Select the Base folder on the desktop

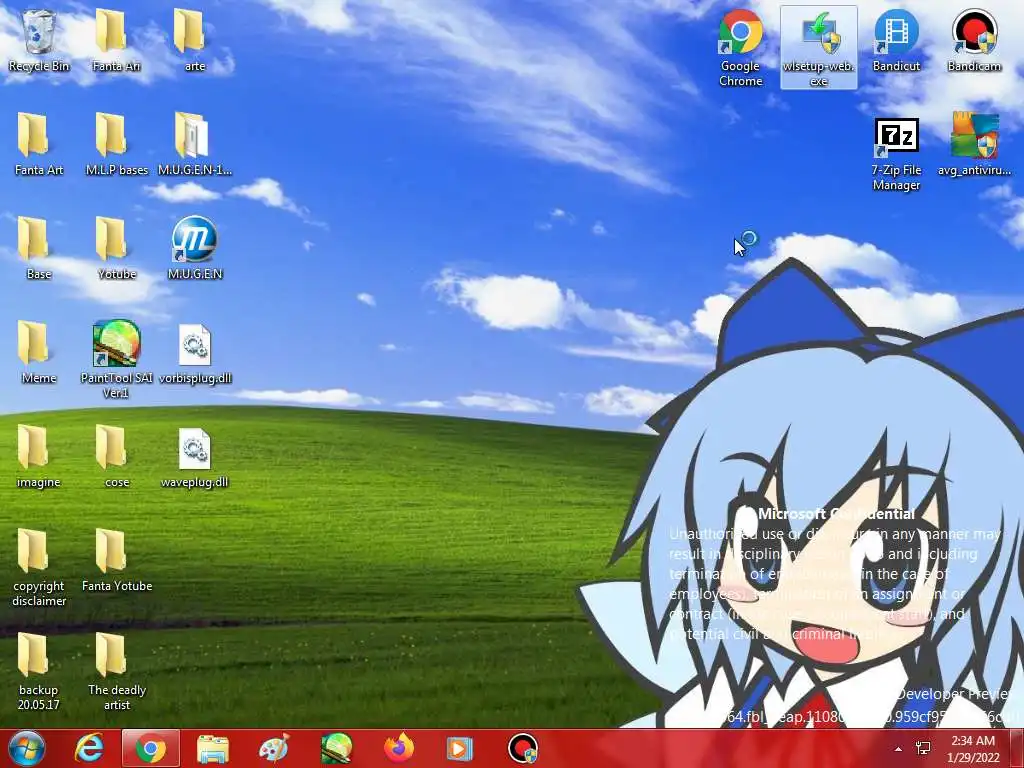[39, 248]
